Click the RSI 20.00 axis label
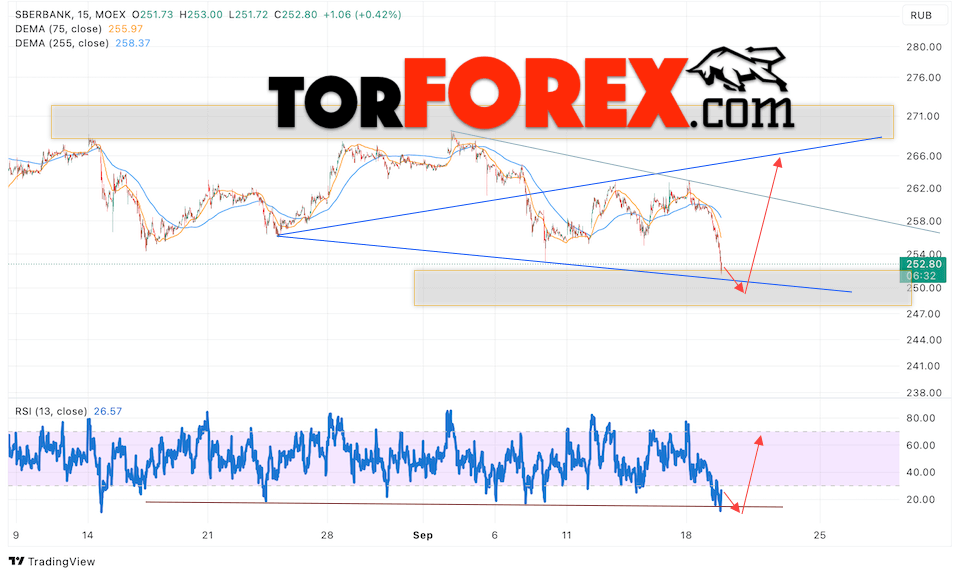This screenshot has width=960, height=576. pos(920,499)
